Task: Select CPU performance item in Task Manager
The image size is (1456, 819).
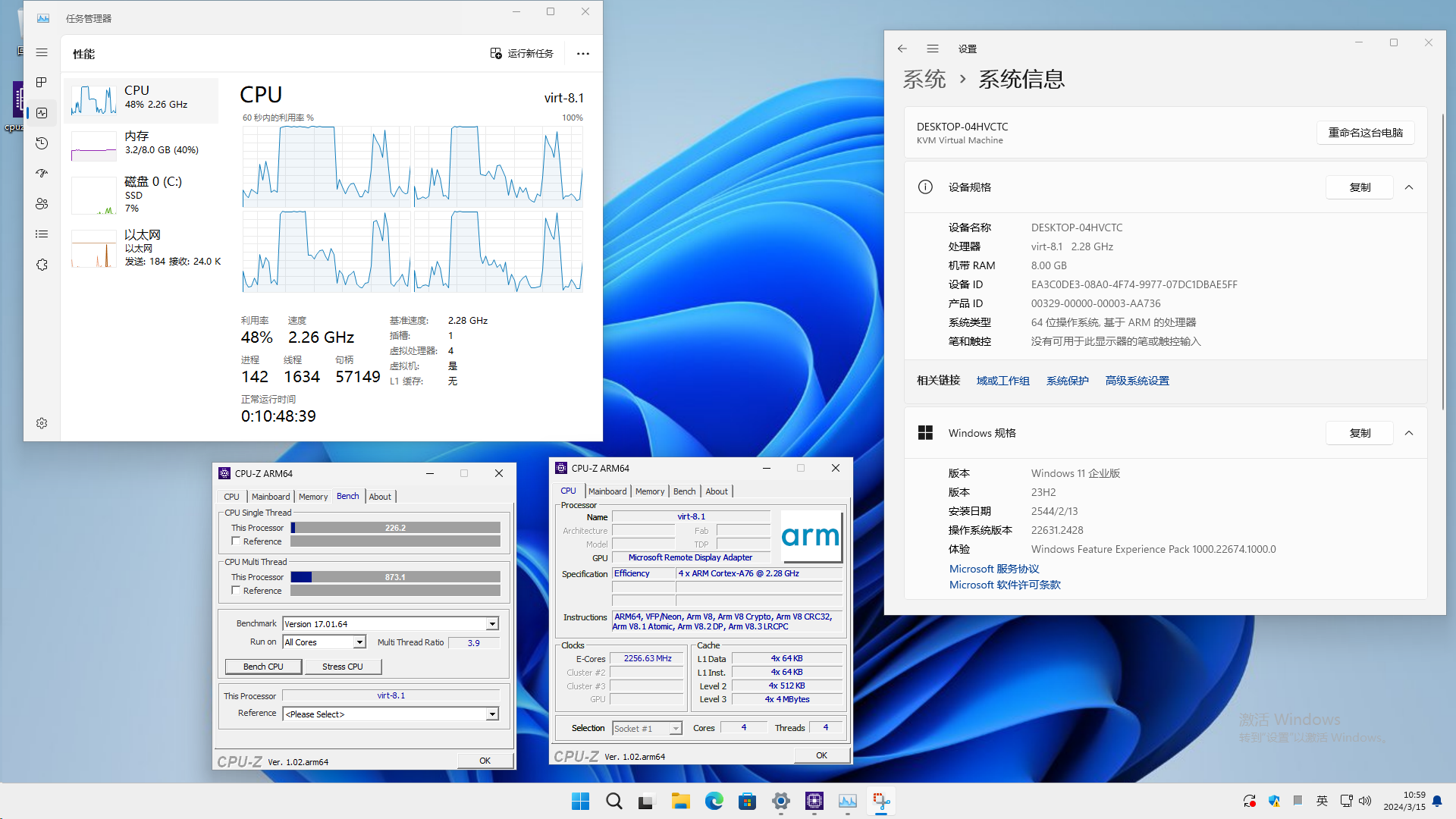Action: tap(143, 100)
